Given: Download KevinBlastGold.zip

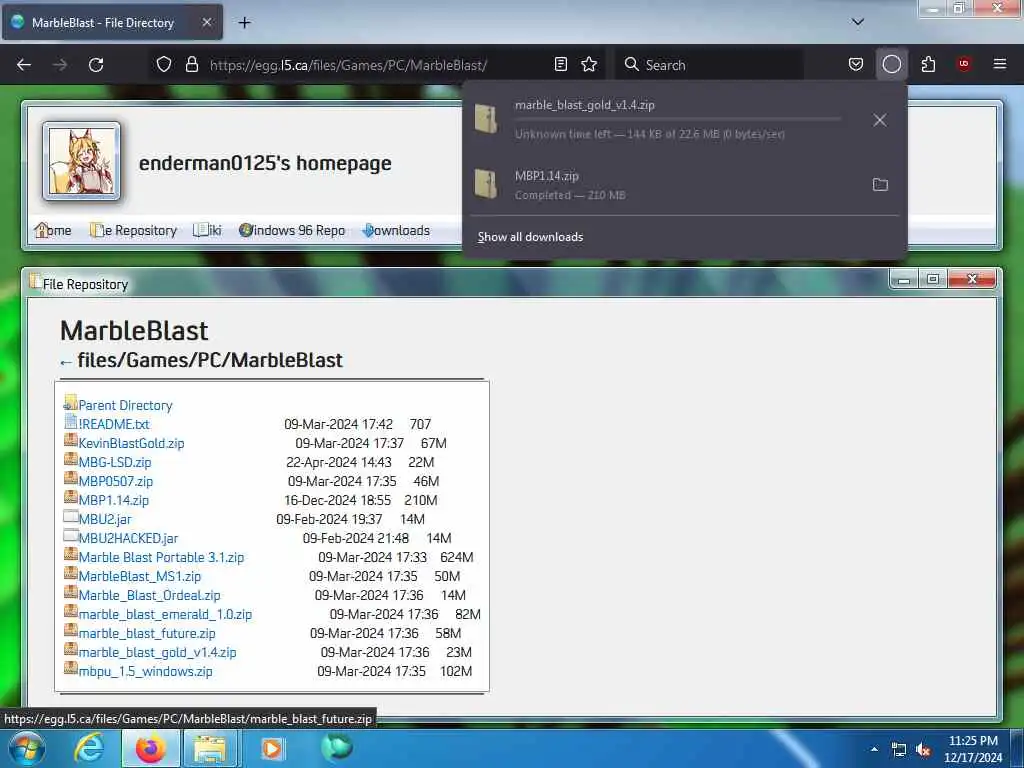Looking at the screenshot, I should pos(131,443).
